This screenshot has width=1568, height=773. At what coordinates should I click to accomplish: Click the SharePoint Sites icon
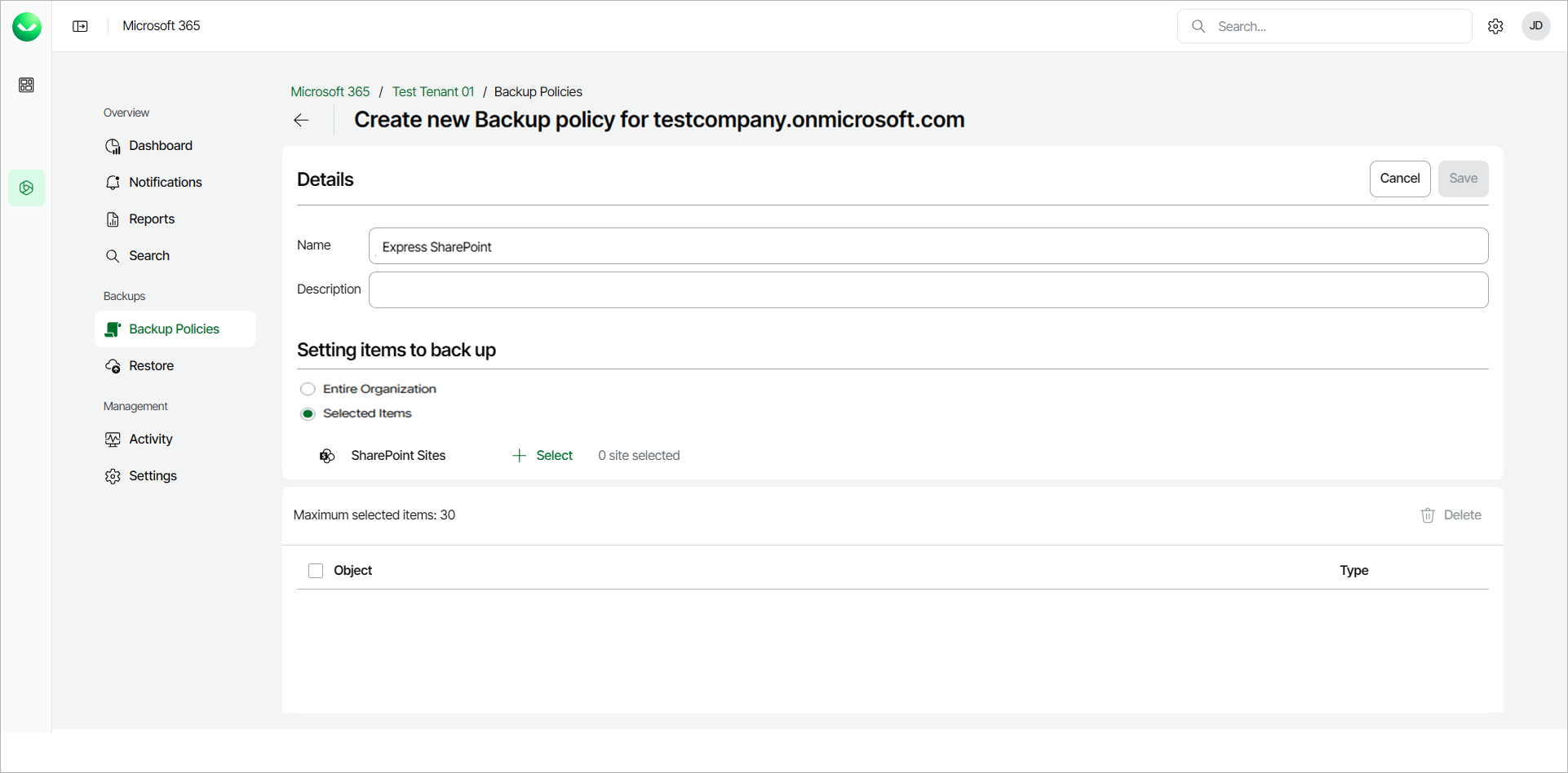[x=327, y=456]
